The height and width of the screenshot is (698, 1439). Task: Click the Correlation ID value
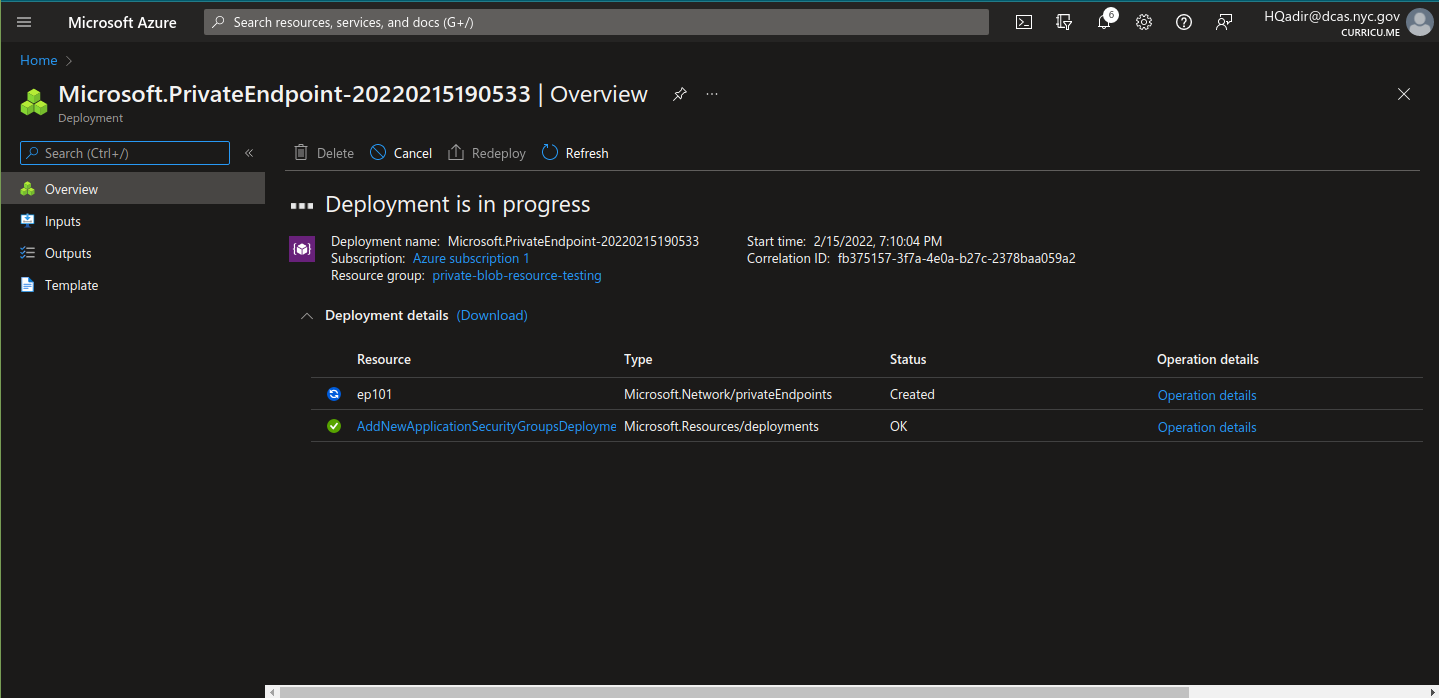pos(956,258)
